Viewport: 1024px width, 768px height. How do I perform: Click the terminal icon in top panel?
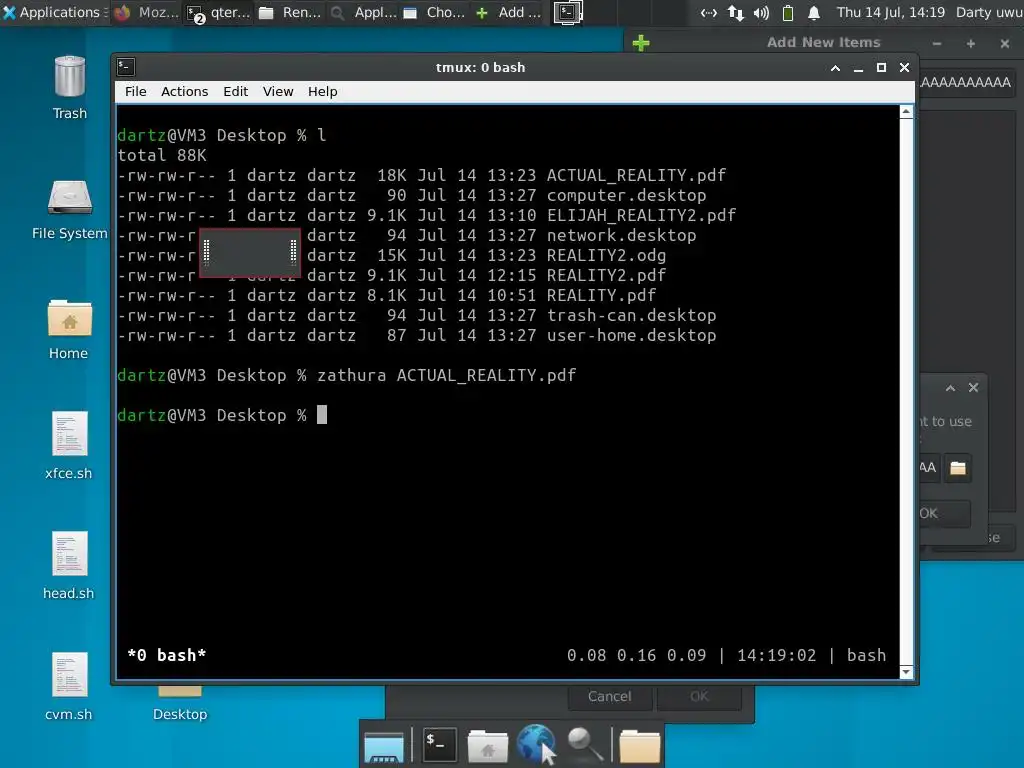(x=568, y=12)
